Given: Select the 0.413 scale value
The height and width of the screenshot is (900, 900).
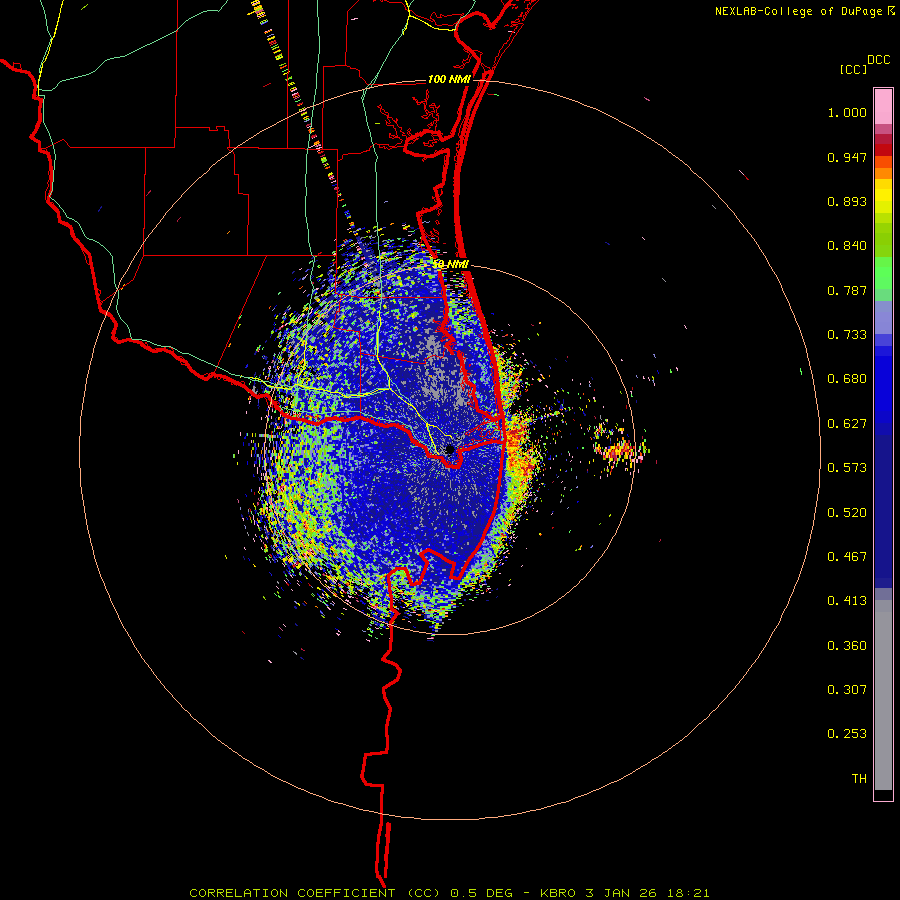Looking at the screenshot, I should 847,601.
